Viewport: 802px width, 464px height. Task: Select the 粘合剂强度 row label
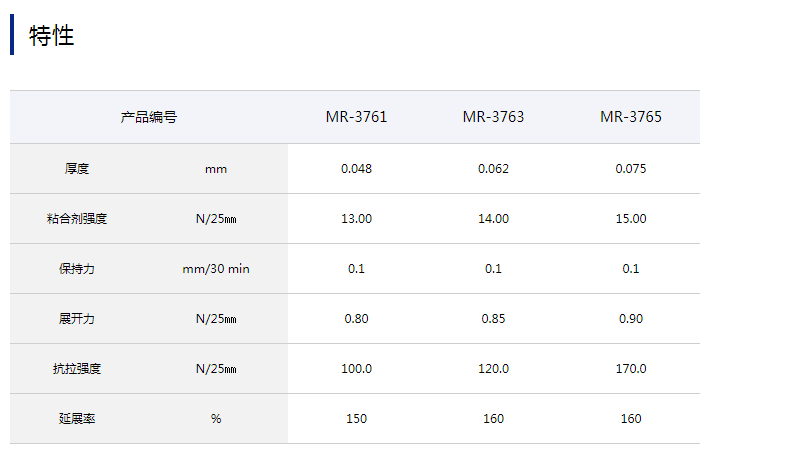pyautogui.click(x=77, y=218)
